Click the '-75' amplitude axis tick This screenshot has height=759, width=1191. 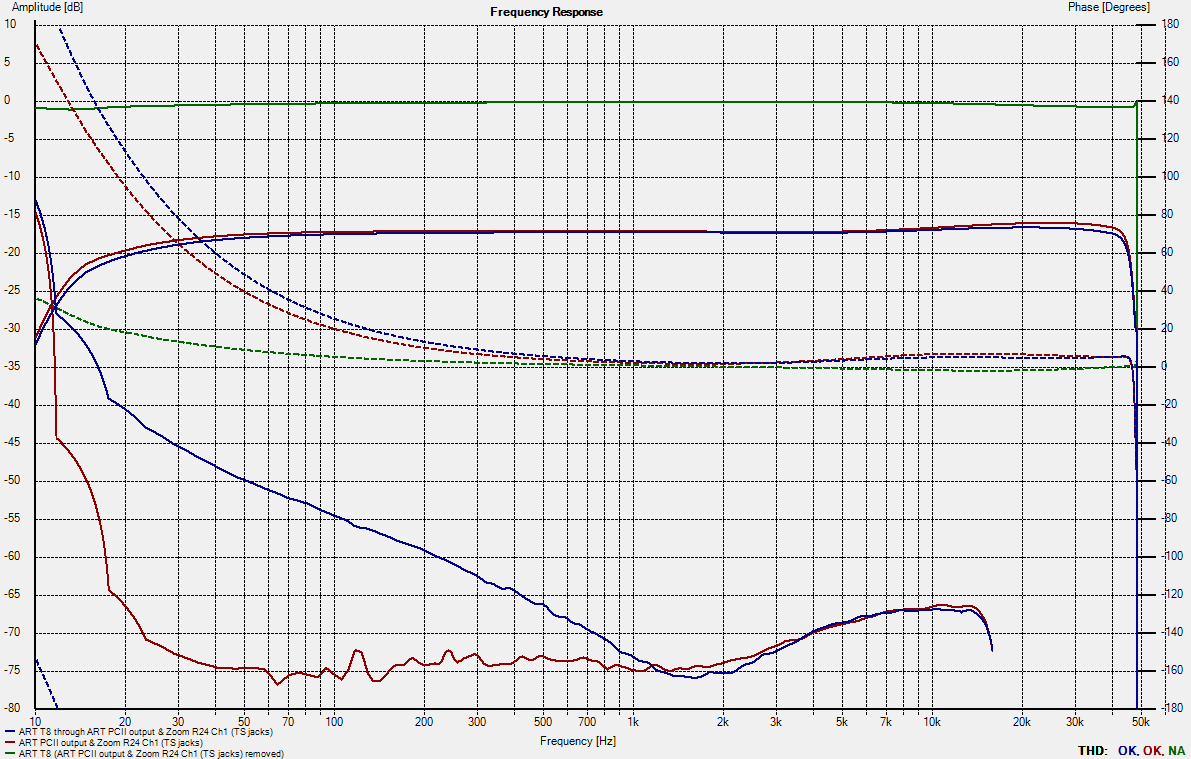coord(12,671)
